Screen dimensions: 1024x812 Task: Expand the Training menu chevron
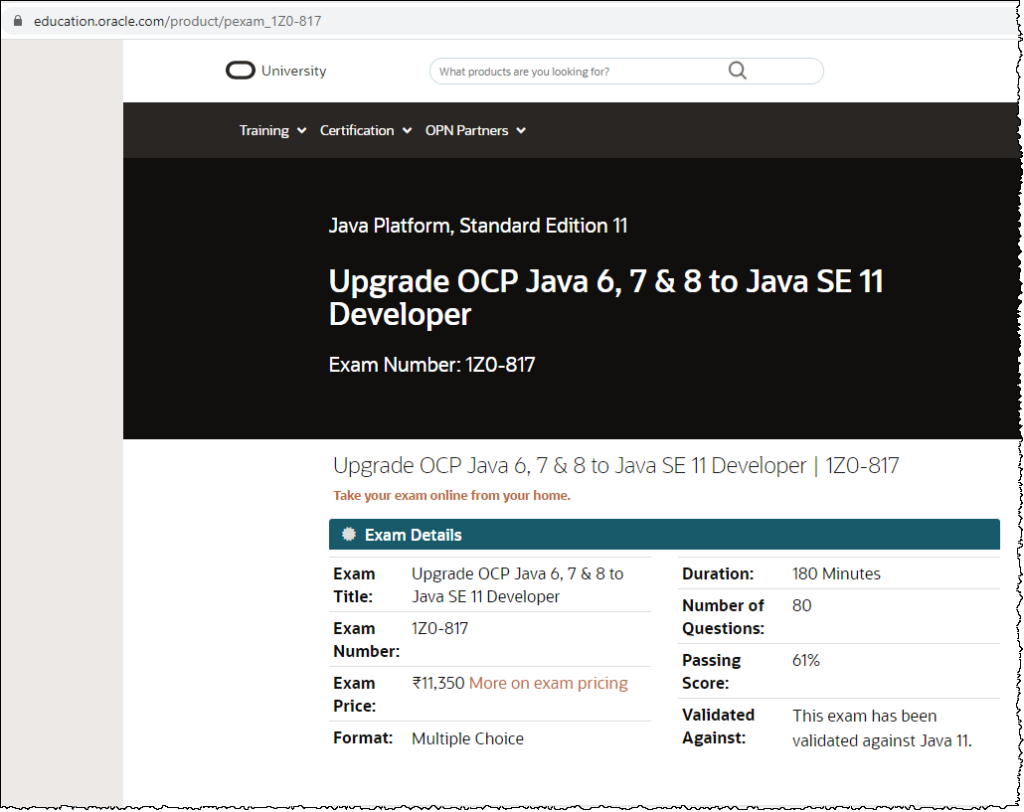pyautogui.click(x=302, y=131)
